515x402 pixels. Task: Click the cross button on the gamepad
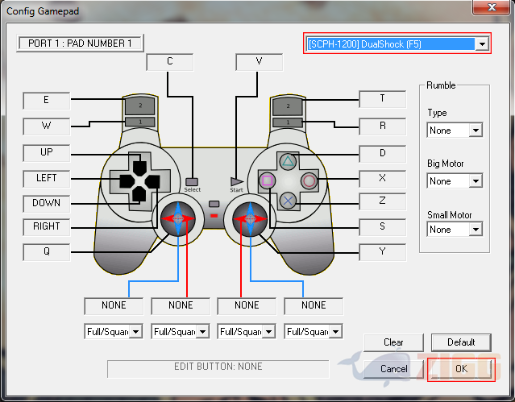click(288, 201)
